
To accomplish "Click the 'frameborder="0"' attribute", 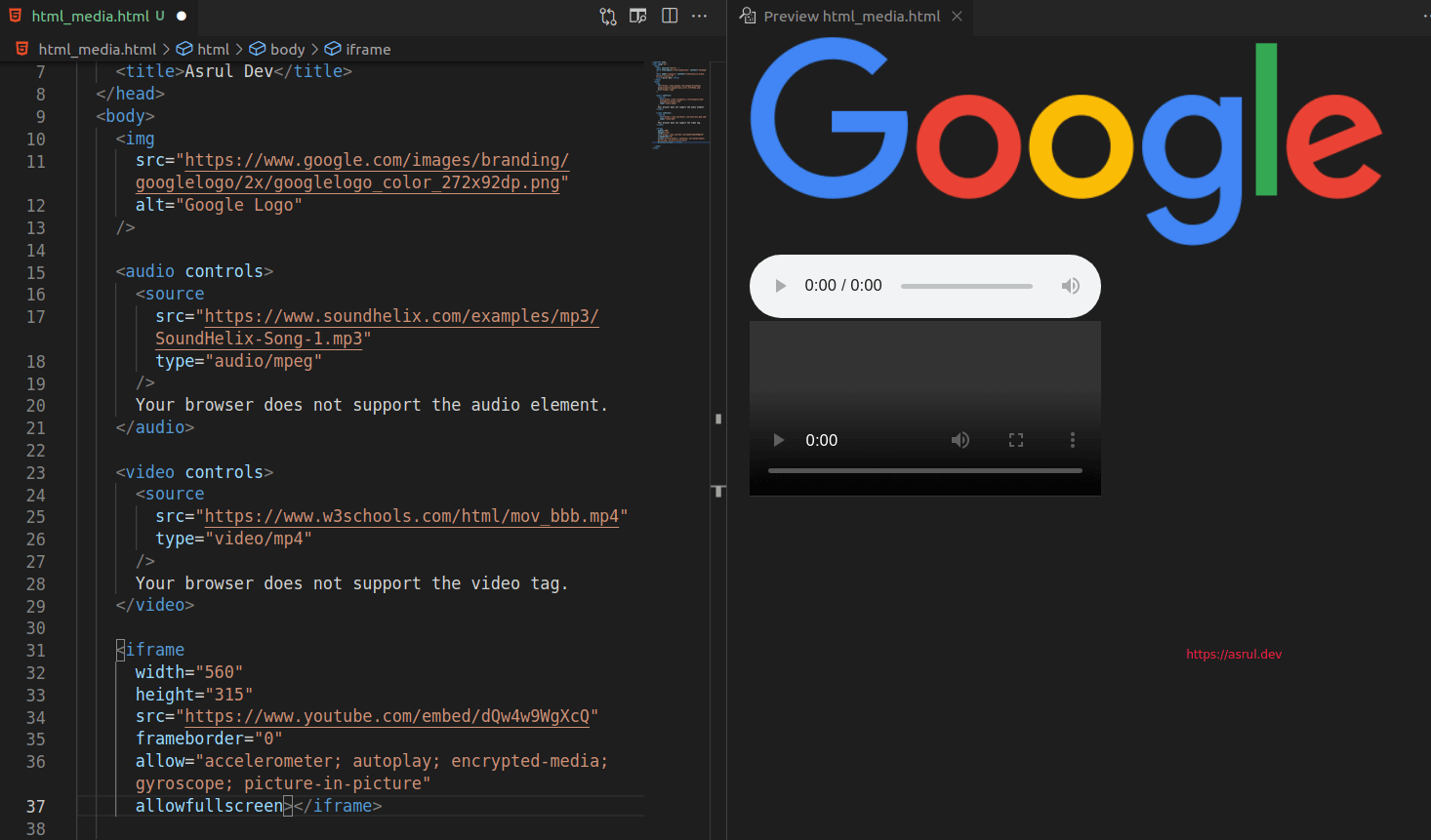I will 209,739.
